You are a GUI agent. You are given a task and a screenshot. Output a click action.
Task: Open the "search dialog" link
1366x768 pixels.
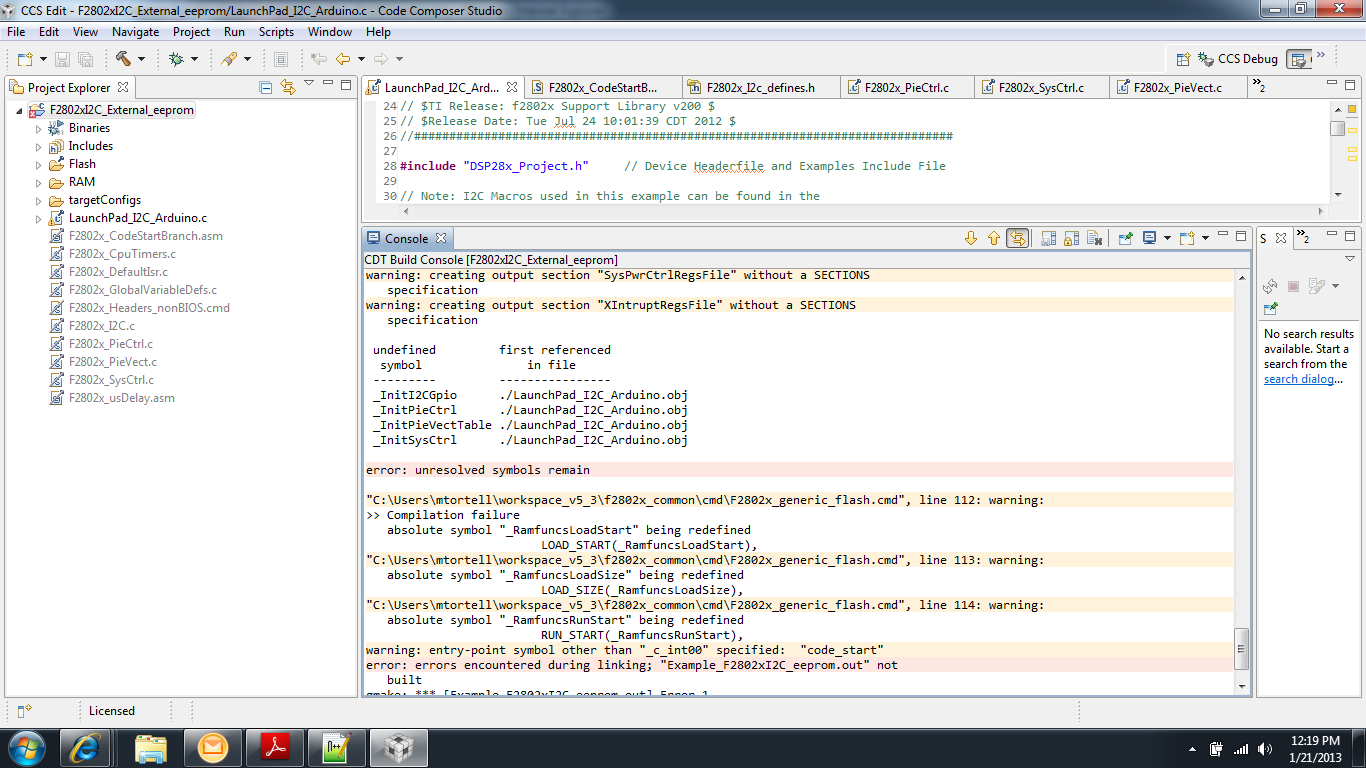point(1296,378)
